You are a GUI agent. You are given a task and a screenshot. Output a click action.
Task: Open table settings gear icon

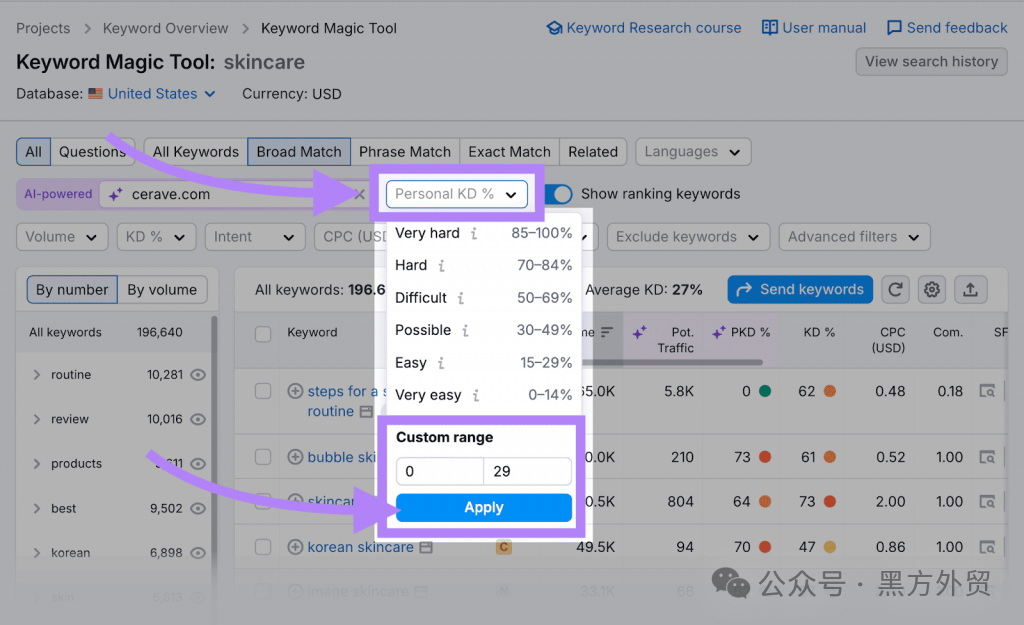pyautogui.click(x=932, y=289)
